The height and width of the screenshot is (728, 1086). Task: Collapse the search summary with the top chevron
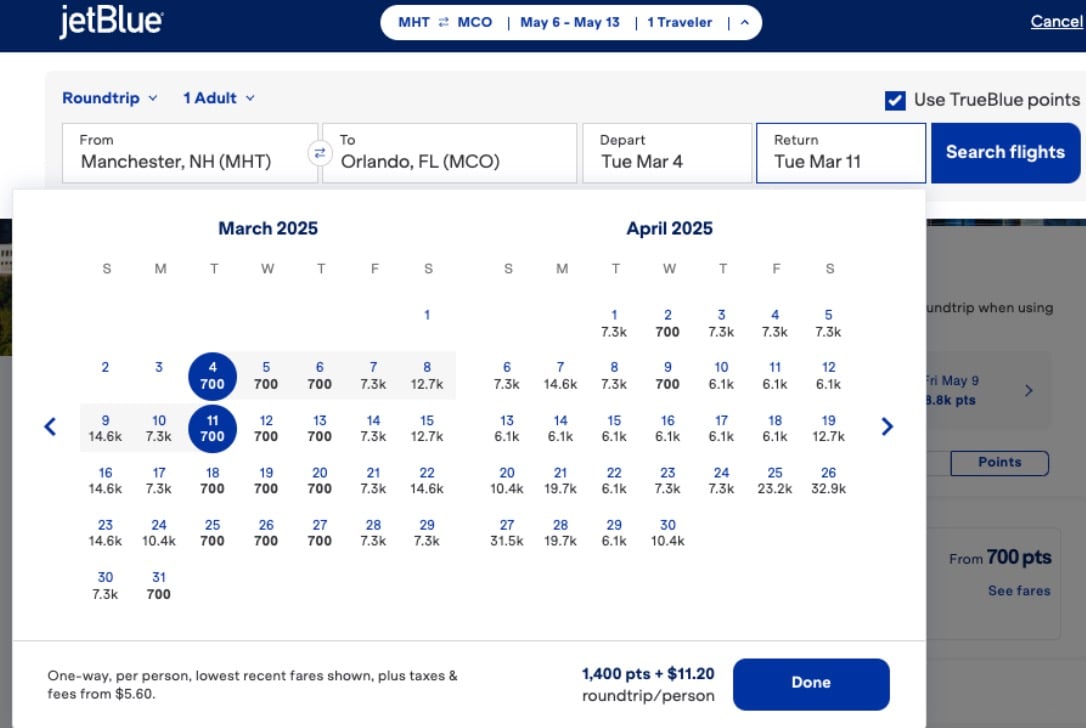[744, 21]
